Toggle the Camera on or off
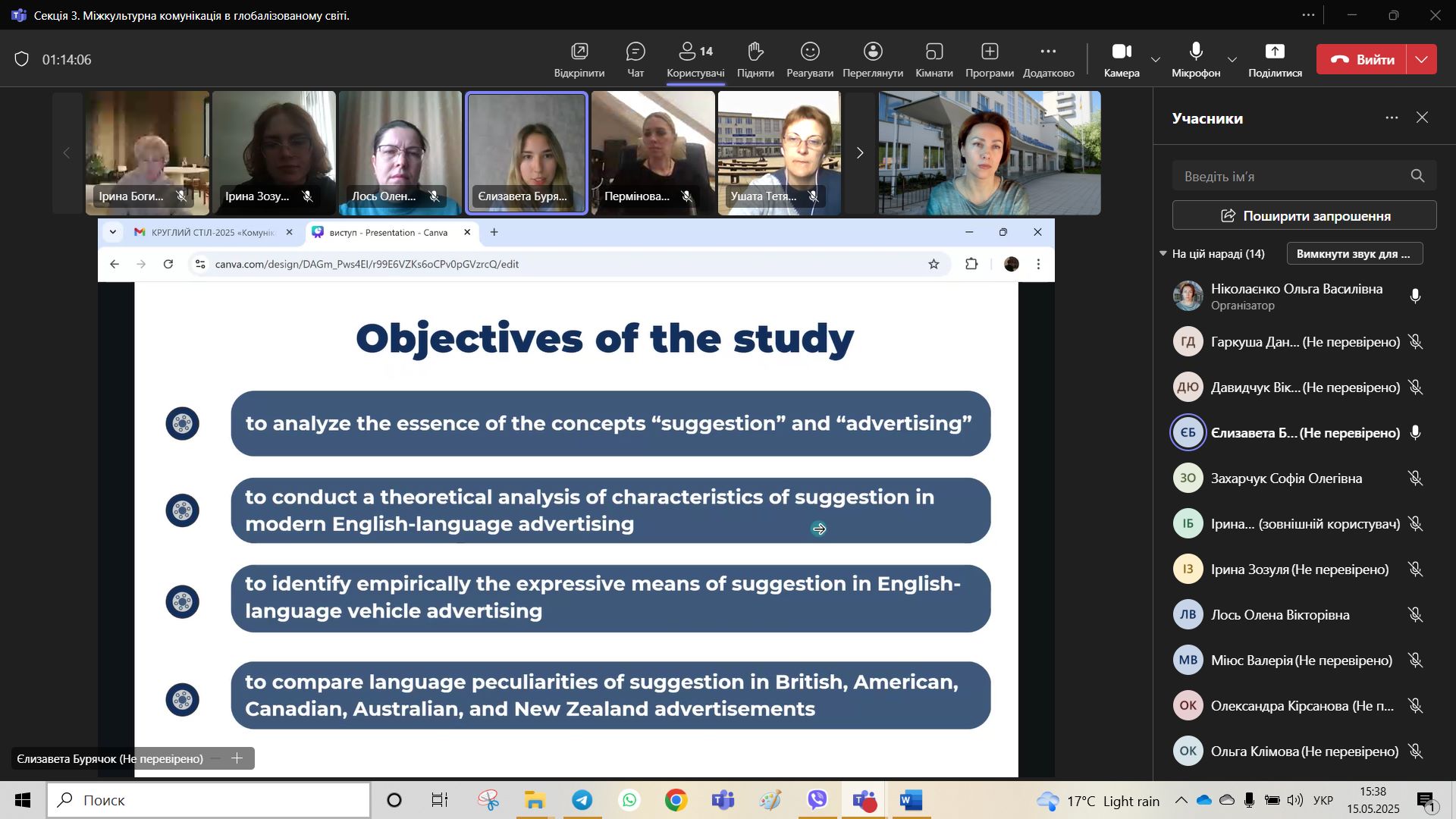1456x819 pixels. pyautogui.click(x=1122, y=52)
